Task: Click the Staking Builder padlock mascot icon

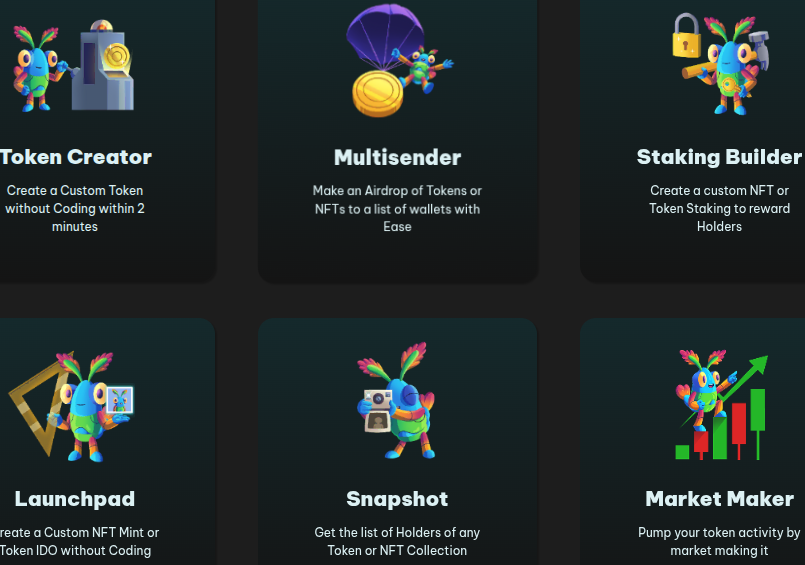Action: pyautogui.click(x=721, y=64)
